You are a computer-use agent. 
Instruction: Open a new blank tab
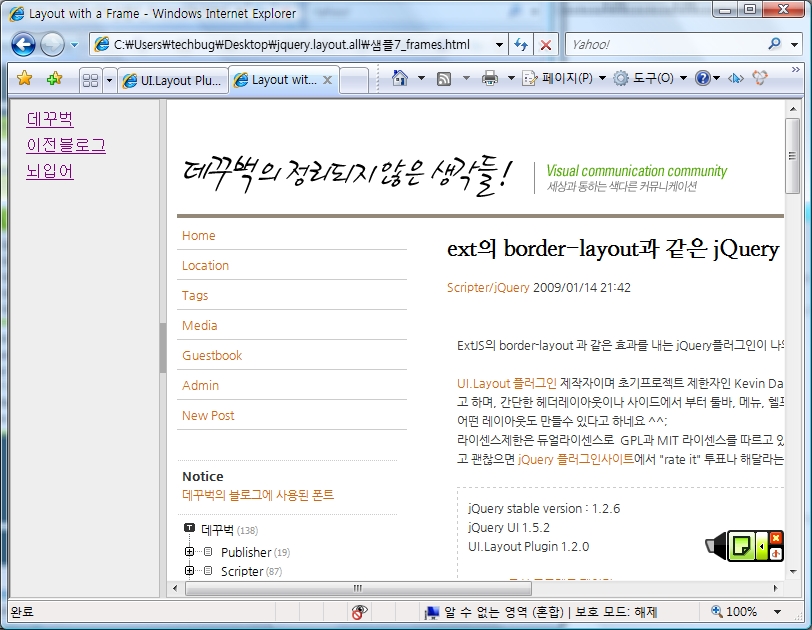click(x=354, y=80)
